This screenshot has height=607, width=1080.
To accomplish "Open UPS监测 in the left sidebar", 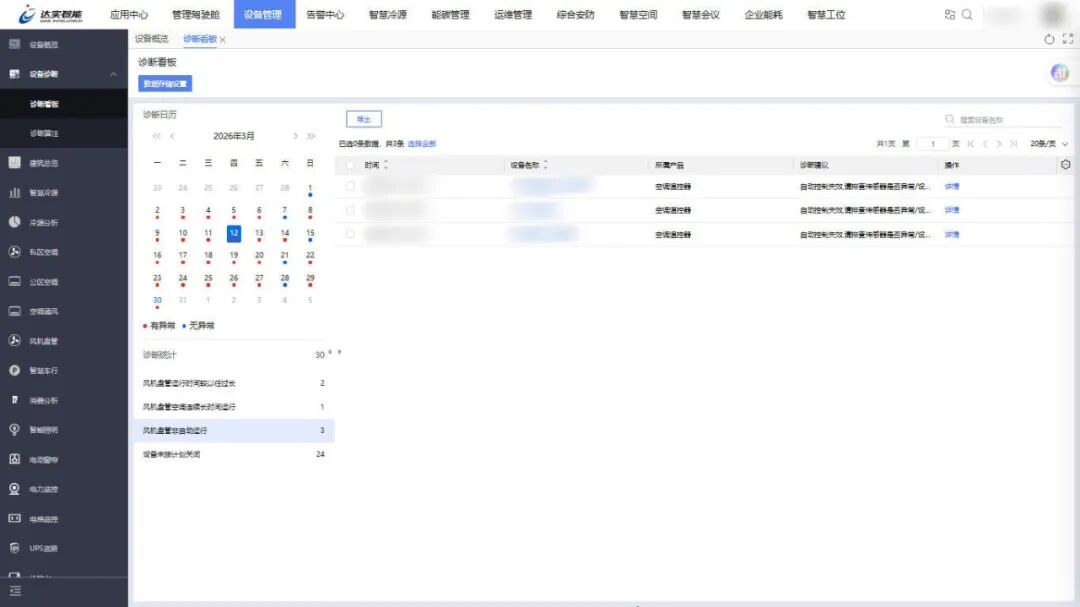I will pyautogui.click(x=43, y=548).
